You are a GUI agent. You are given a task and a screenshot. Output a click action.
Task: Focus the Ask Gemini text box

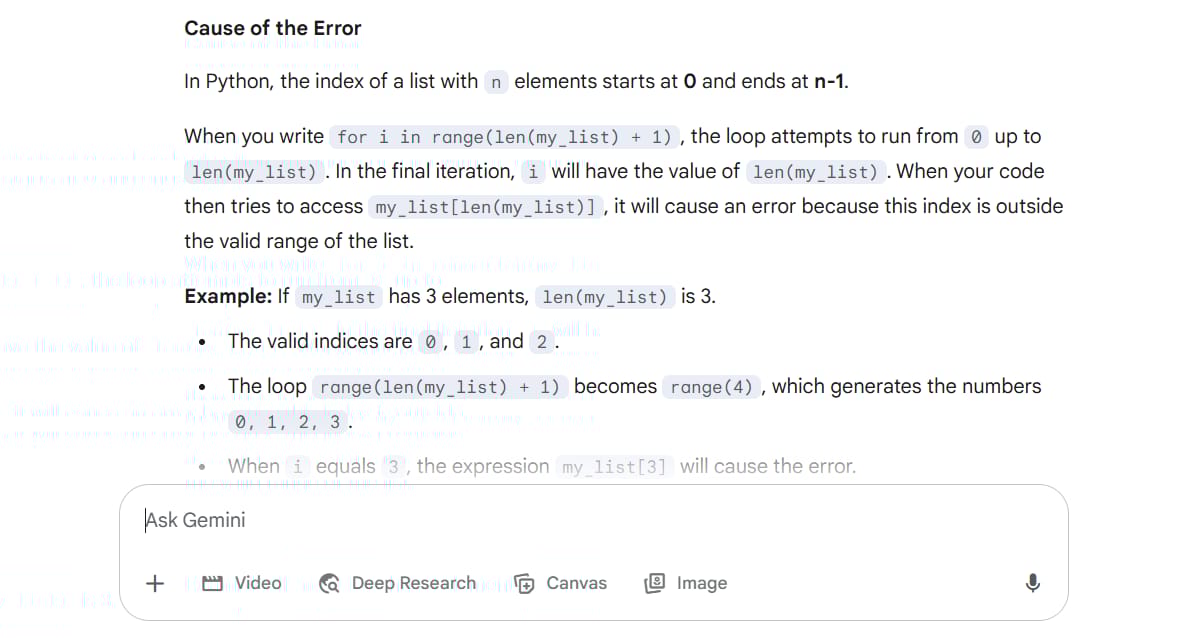pyautogui.click(x=593, y=520)
